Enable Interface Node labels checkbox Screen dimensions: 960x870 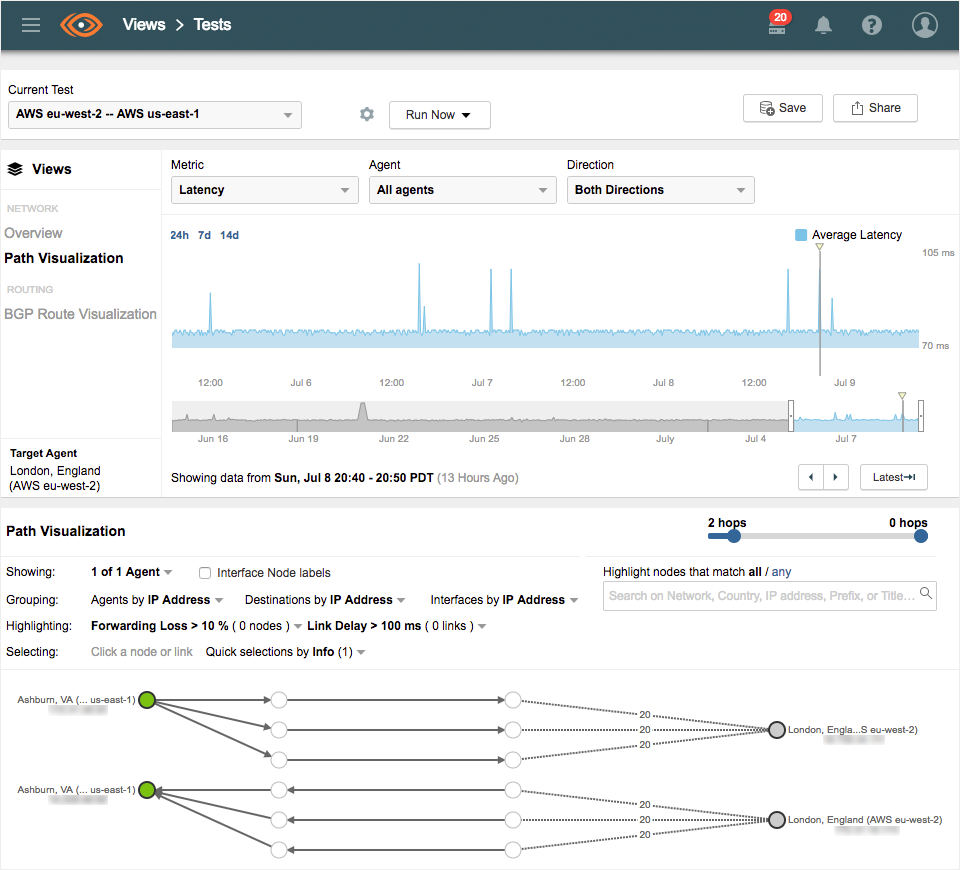(x=205, y=573)
